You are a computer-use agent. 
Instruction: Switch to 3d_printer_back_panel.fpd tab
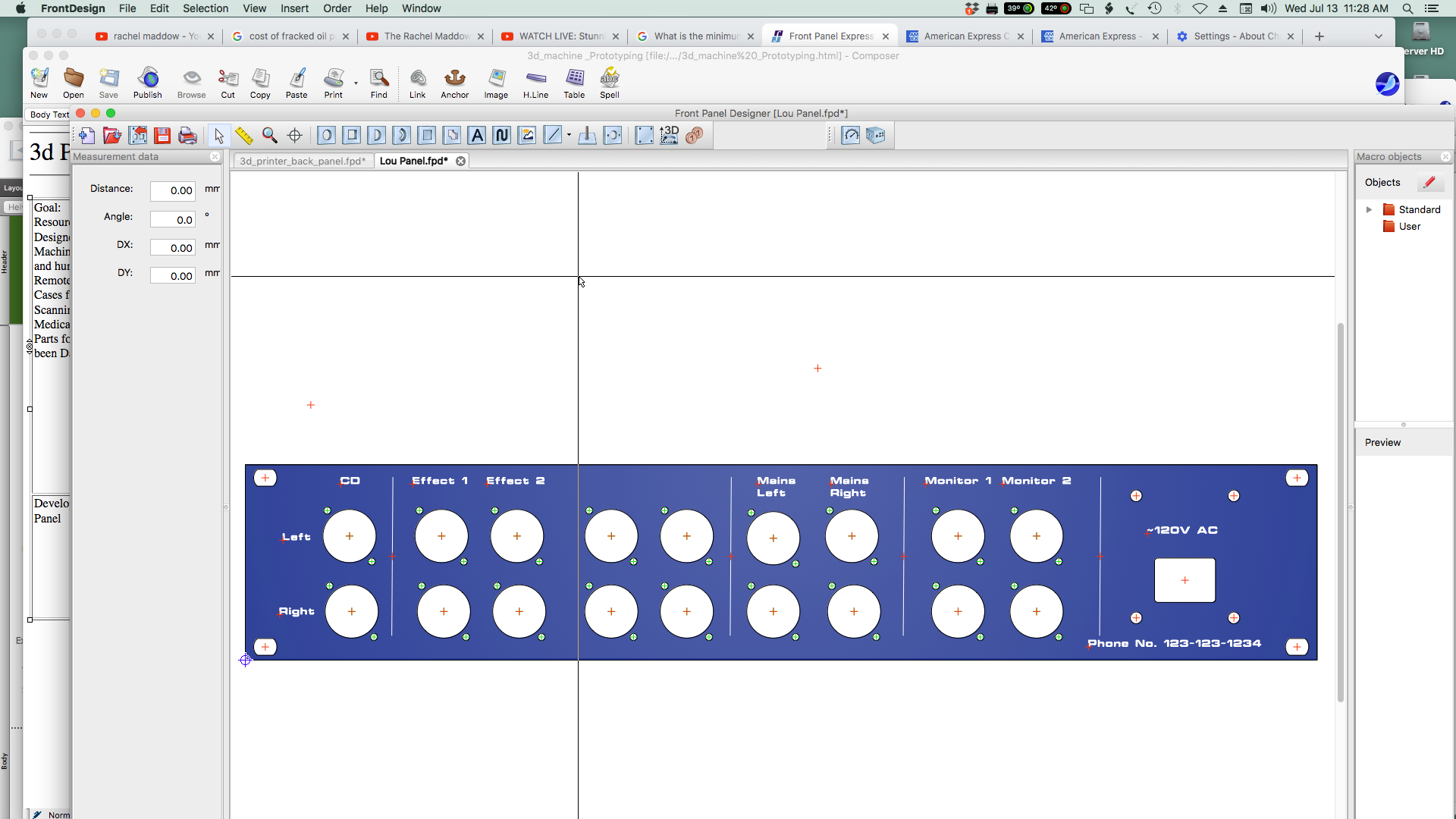303,161
